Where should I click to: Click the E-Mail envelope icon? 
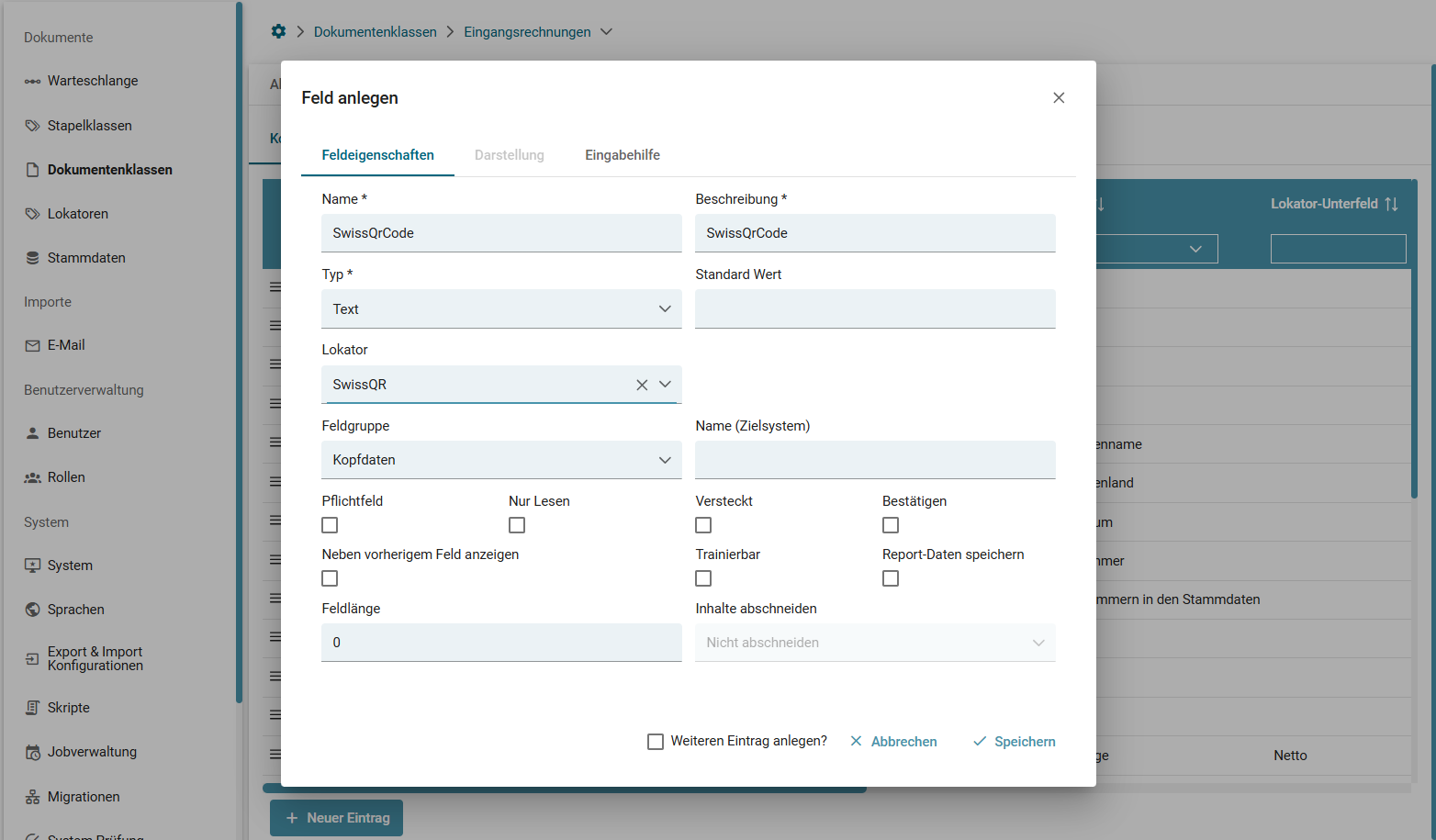tap(32, 345)
